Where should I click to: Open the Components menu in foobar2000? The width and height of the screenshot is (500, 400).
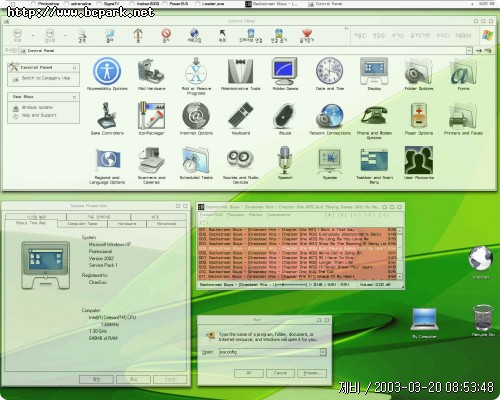tap(278, 215)
